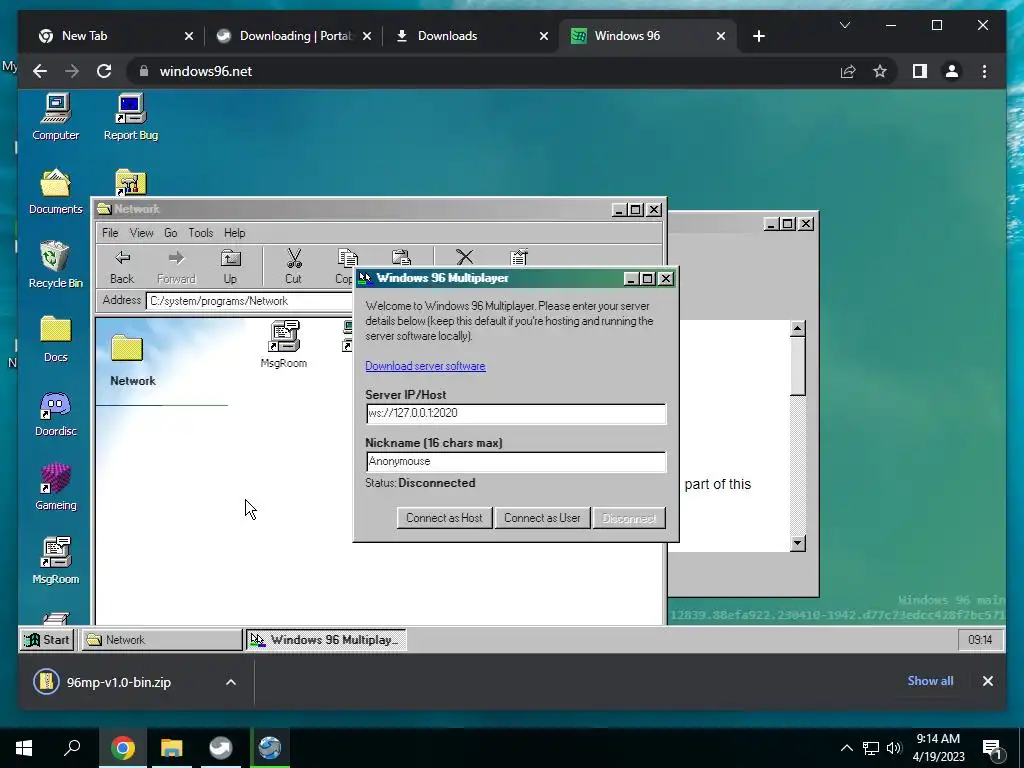Click Back in Network explorer toolbar

[122, 266]
